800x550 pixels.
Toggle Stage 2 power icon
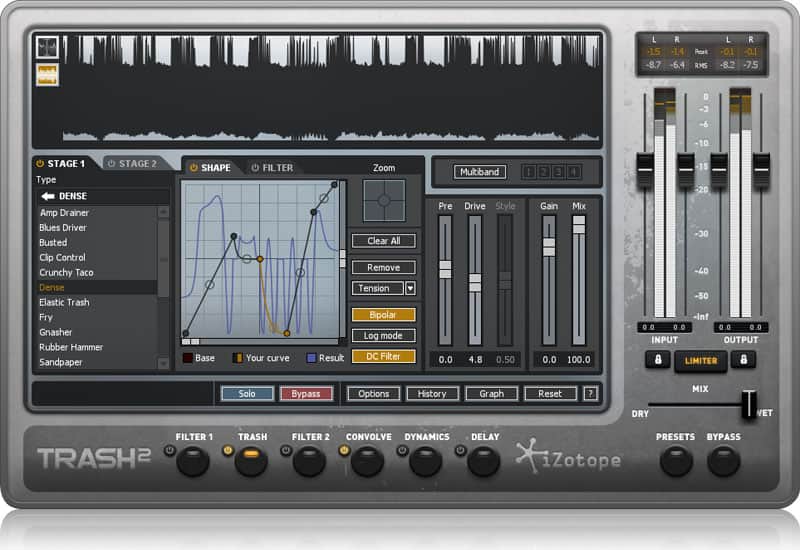click(x=111, y=164)
